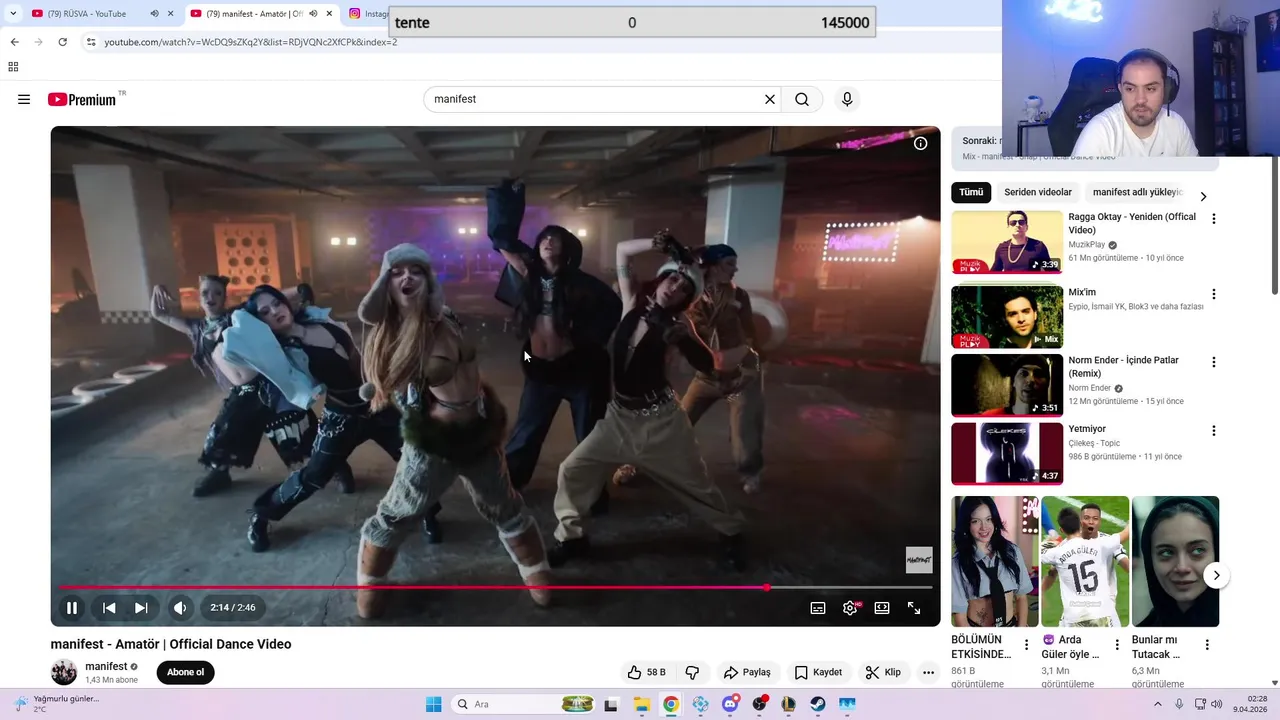1280x720 pixels.
Task: Open the Mix'im playlist thumbnail
Action: pyautogui.click(x=1007, y=317)
